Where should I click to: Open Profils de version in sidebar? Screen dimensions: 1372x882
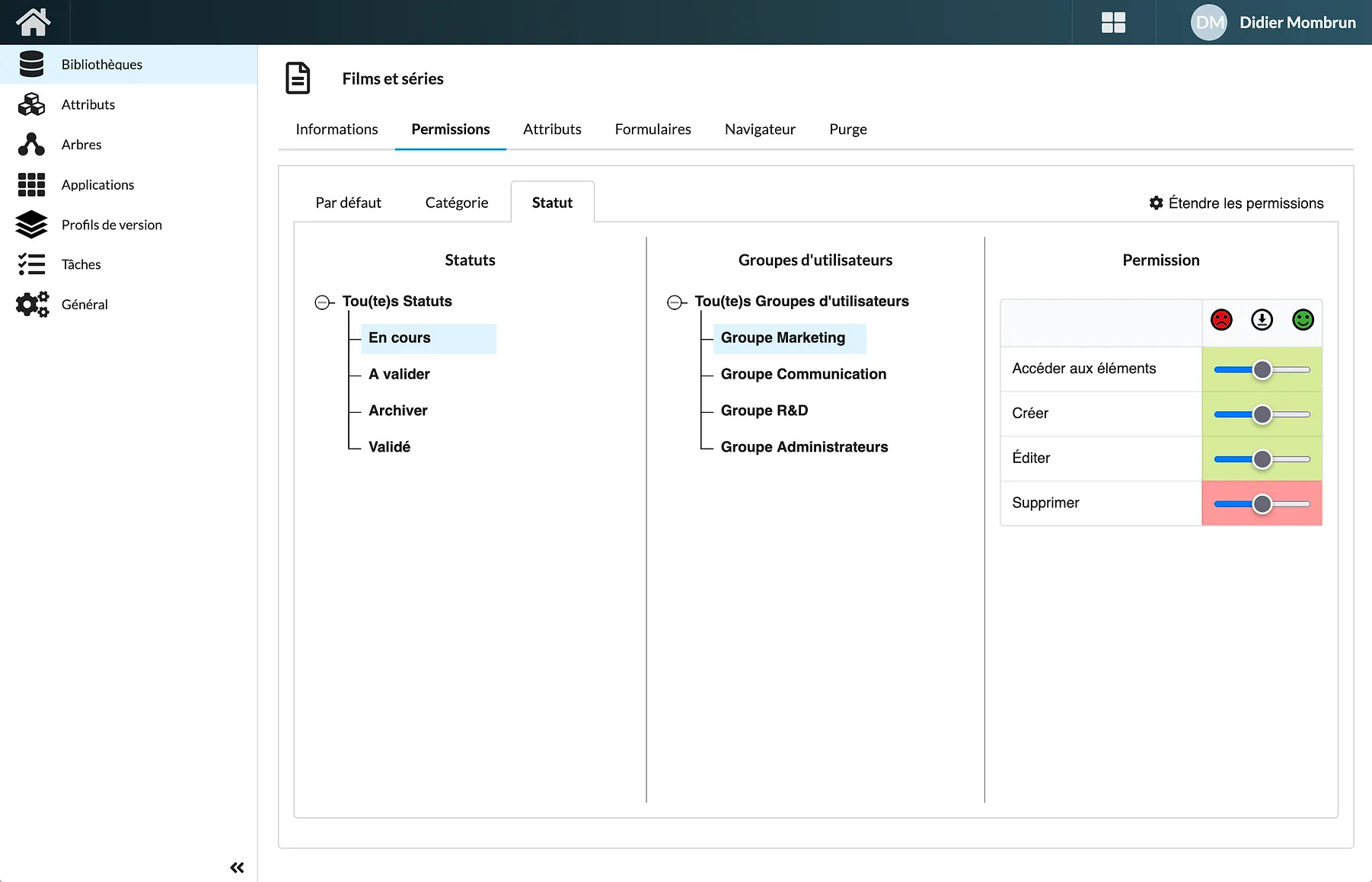[x=129, y=225]
